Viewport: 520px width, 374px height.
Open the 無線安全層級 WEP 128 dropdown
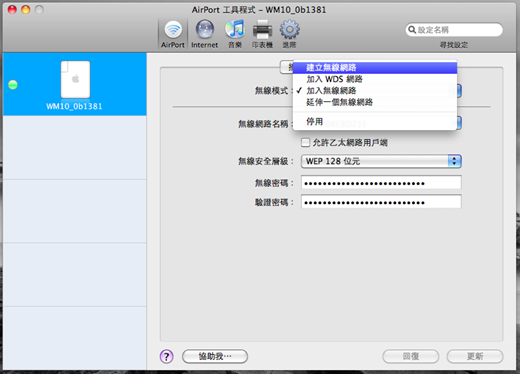pos(381,161)
